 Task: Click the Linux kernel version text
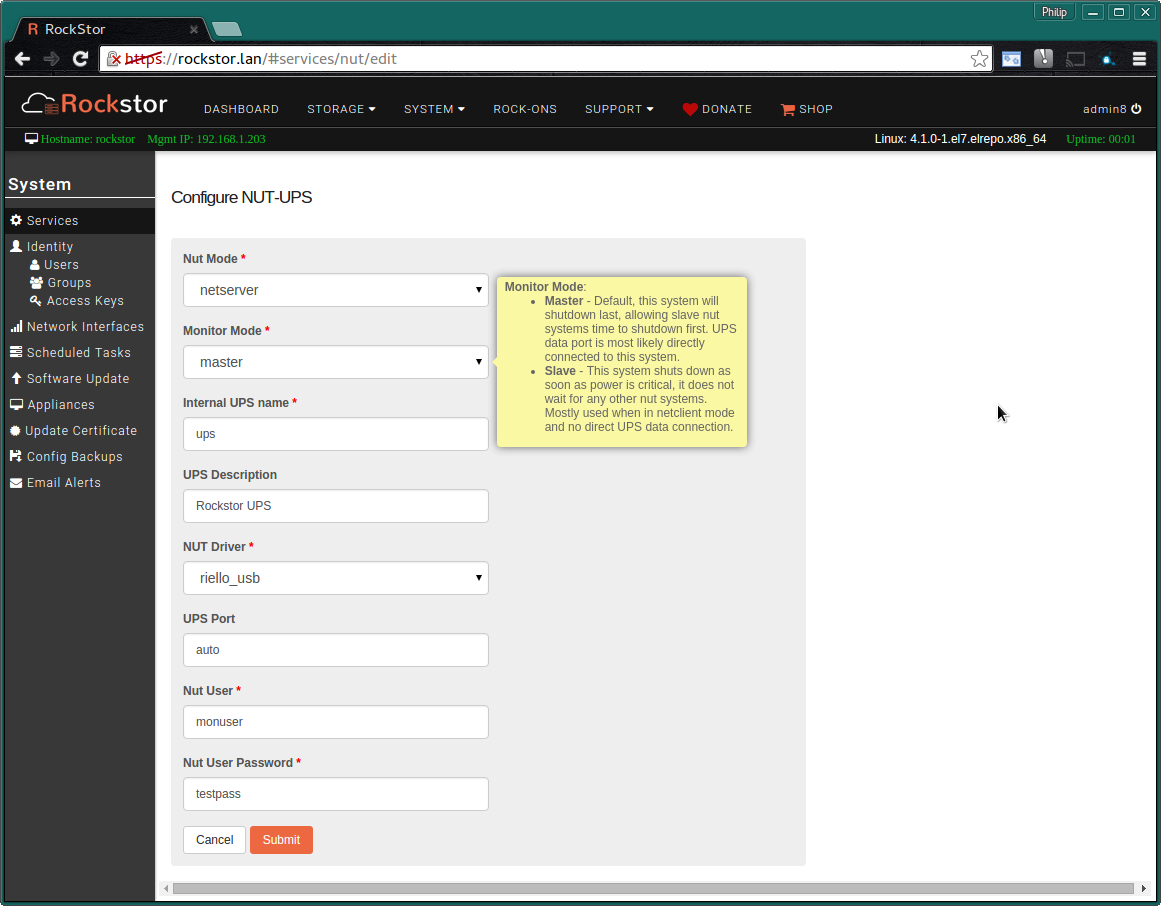tap(960, 138)
